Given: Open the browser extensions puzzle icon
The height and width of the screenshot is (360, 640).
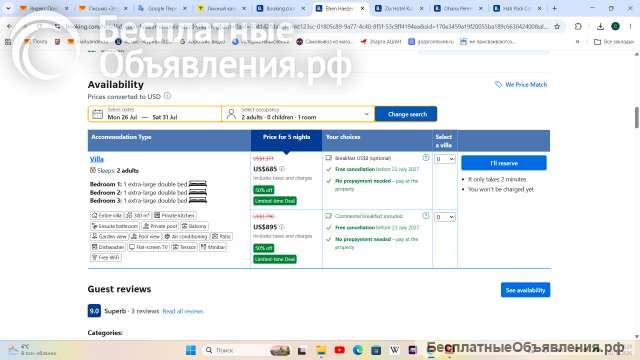Looking at the screenshot, I should [578, 27].
